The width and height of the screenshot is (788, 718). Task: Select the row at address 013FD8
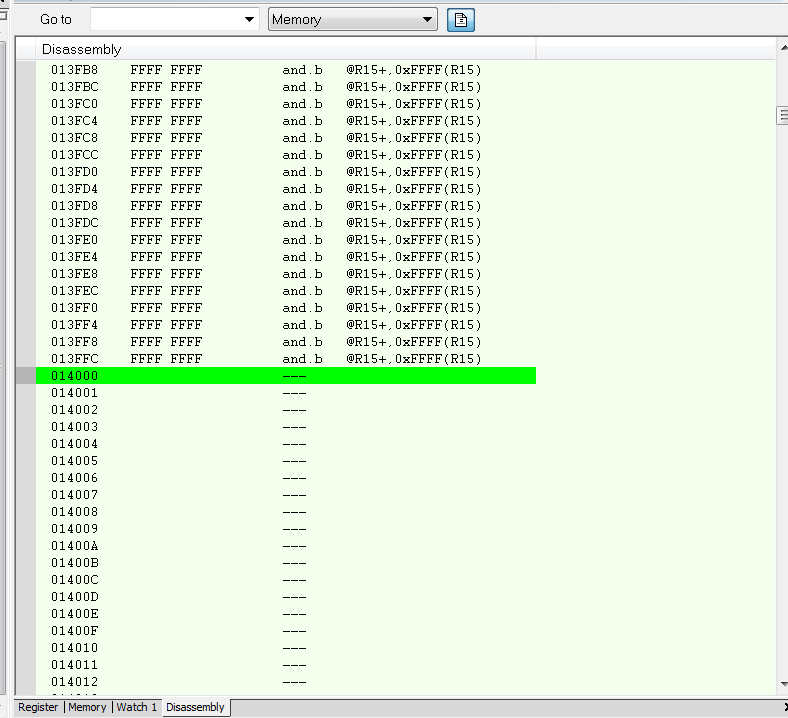click(x=285, y=206)
